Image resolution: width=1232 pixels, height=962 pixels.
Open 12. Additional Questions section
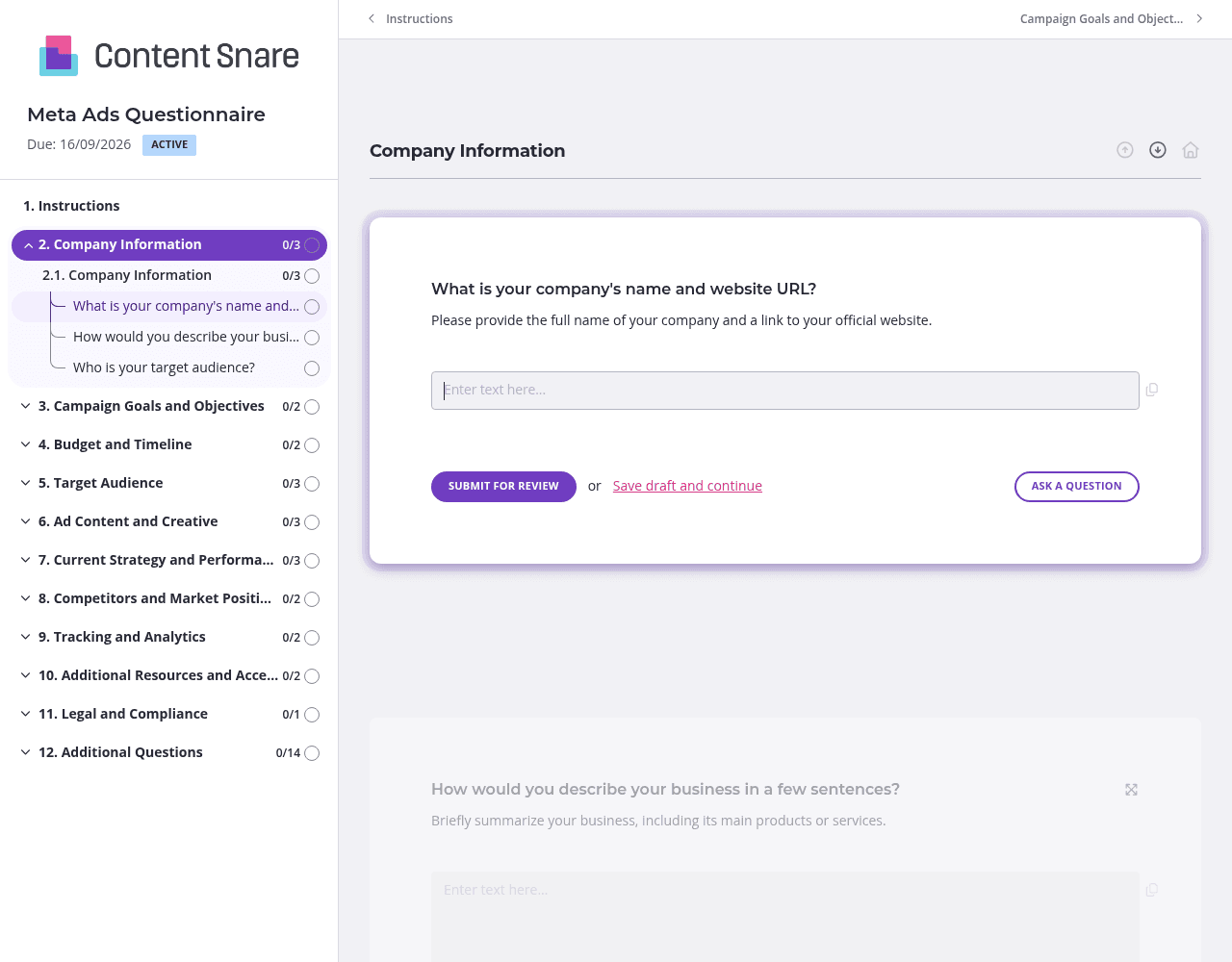coord(120,752)
